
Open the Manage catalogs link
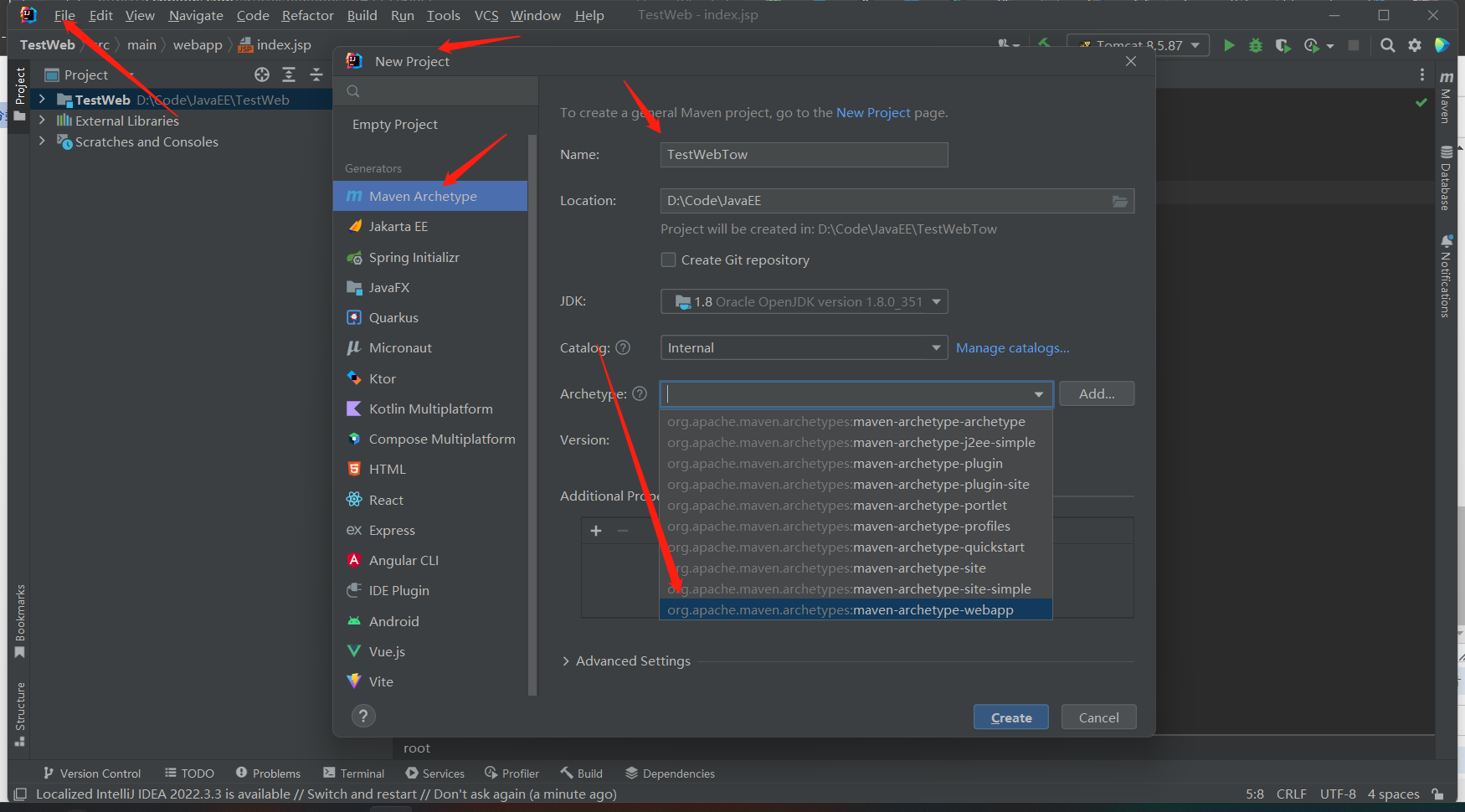1013,347
